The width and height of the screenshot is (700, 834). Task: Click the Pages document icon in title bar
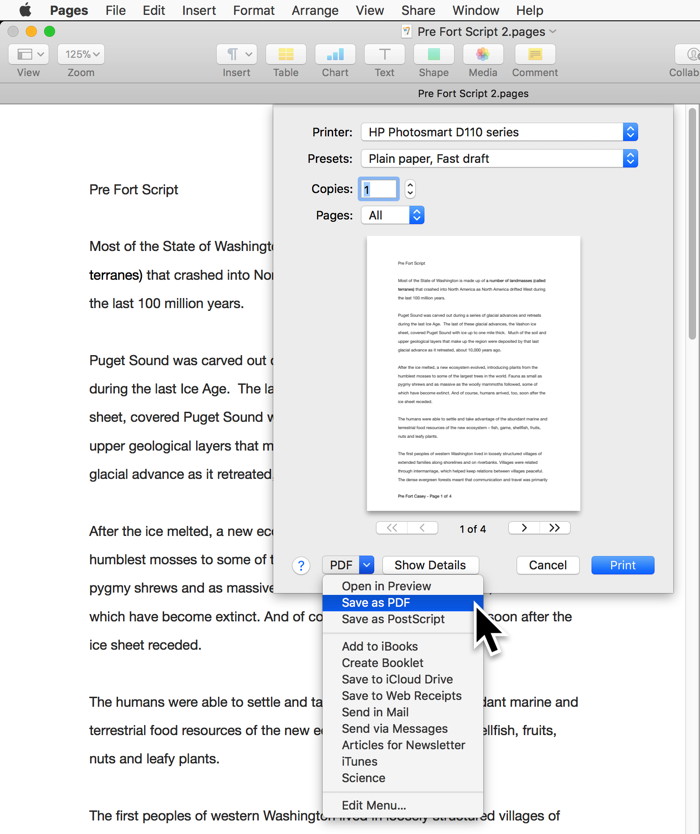pyautogui.click(x=406, y=31)
